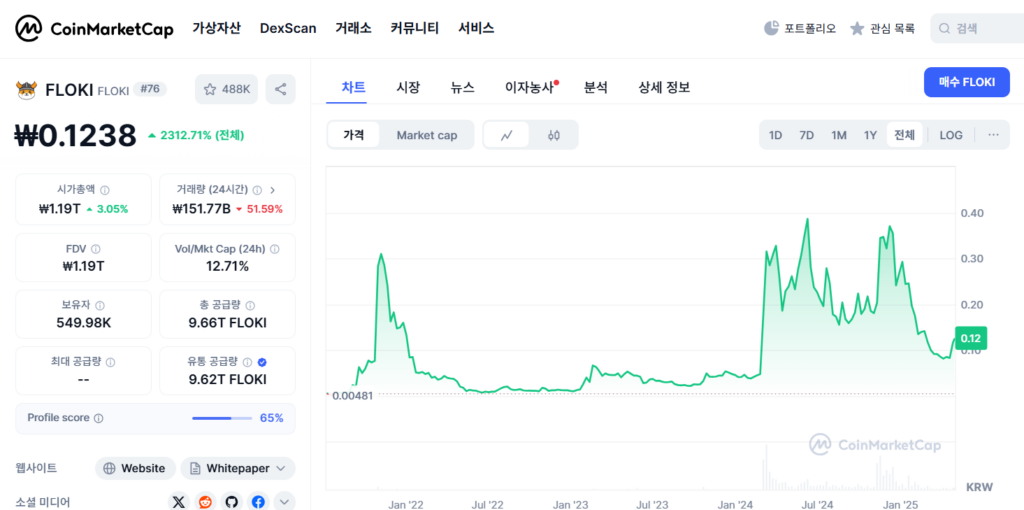Screen dimensions: 1024x510
Task: Share FLOKI page via share icon
Action: pos(280,89)
